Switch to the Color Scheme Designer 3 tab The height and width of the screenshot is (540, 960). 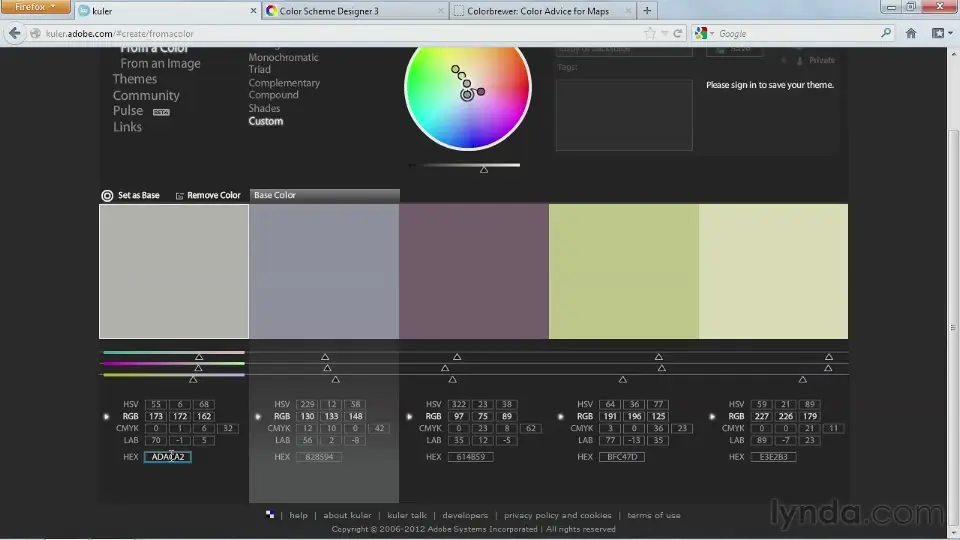coord(354,11)
